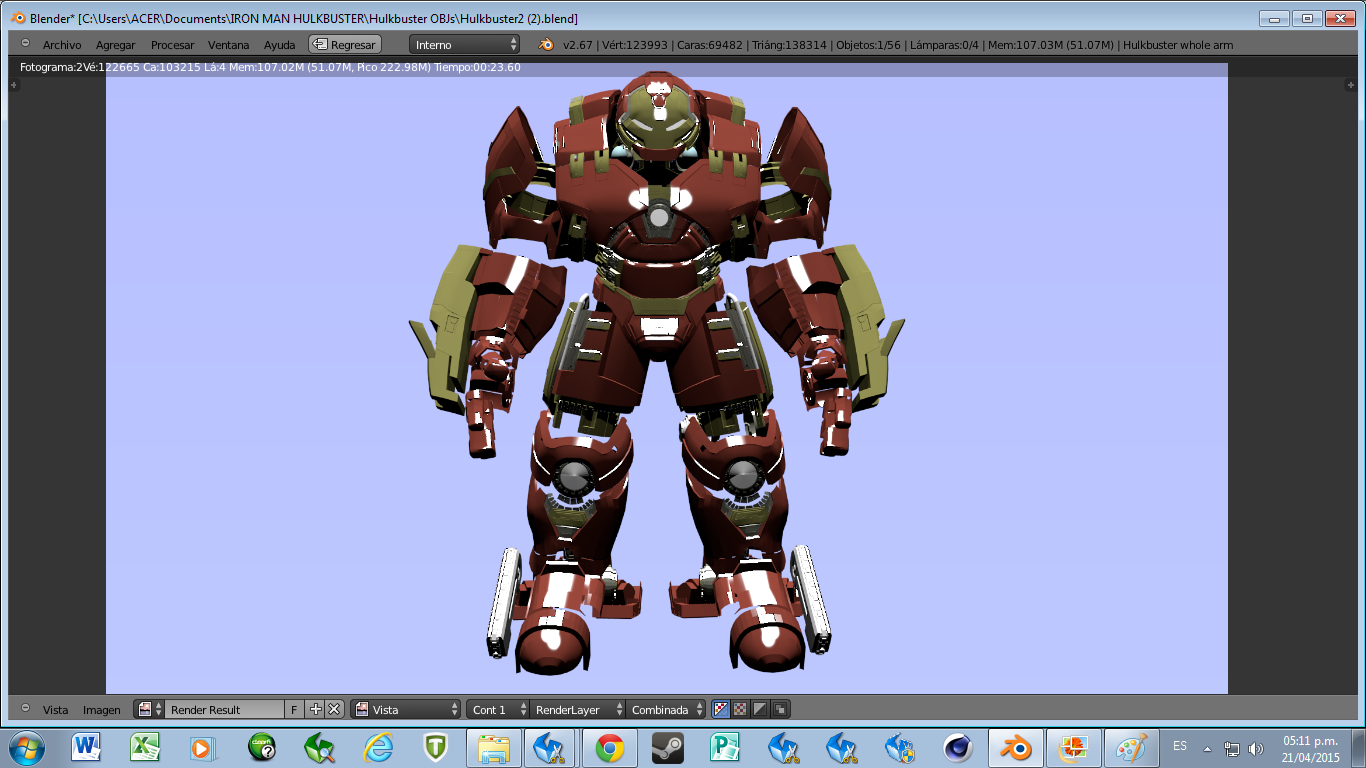Click the Render Result name field
This screenshot has width=1366, height=768.
click(x=224, y=709)
